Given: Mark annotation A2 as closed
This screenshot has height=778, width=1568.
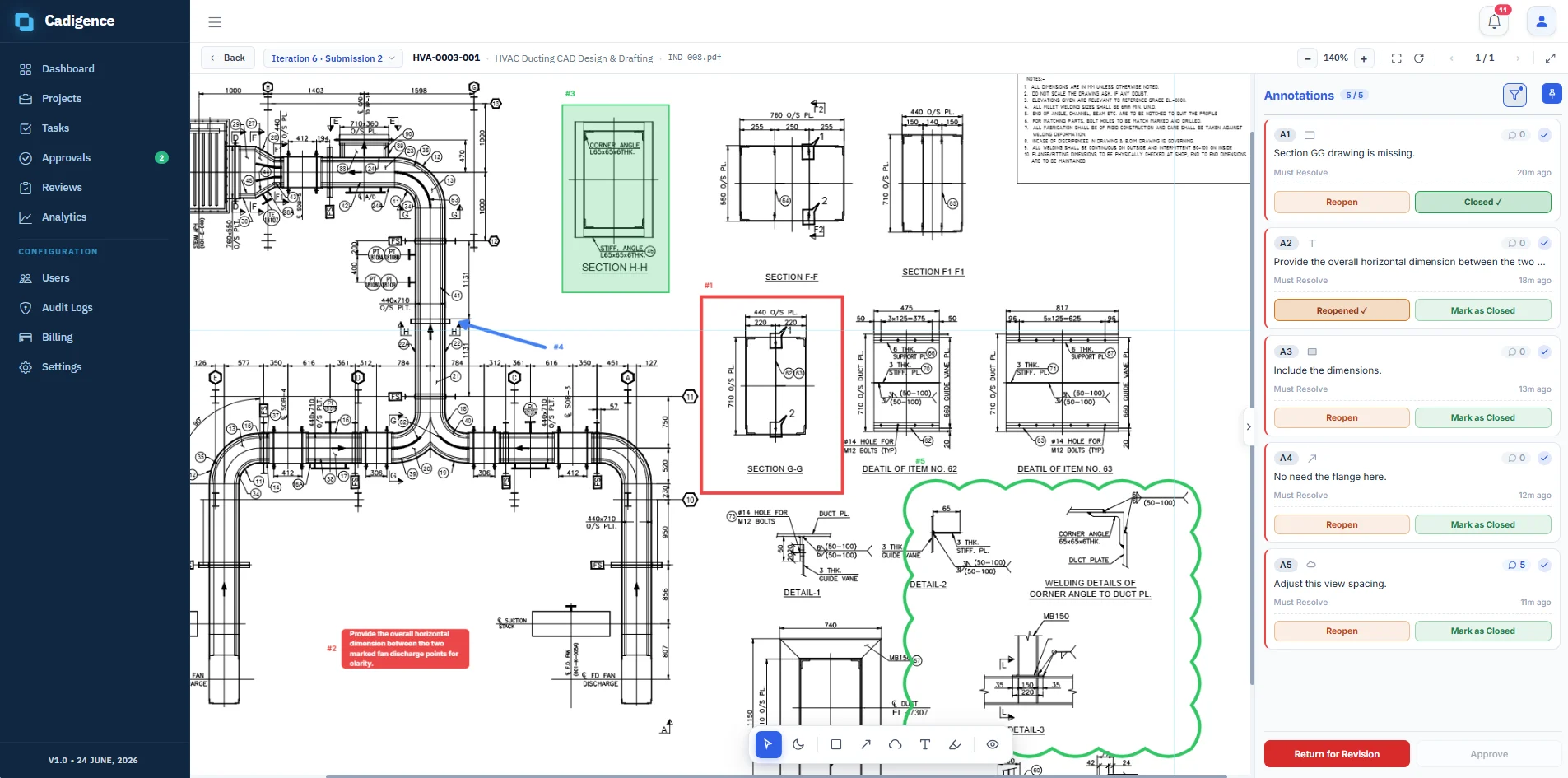Looking at the screenshot, I should point(1482,311).
